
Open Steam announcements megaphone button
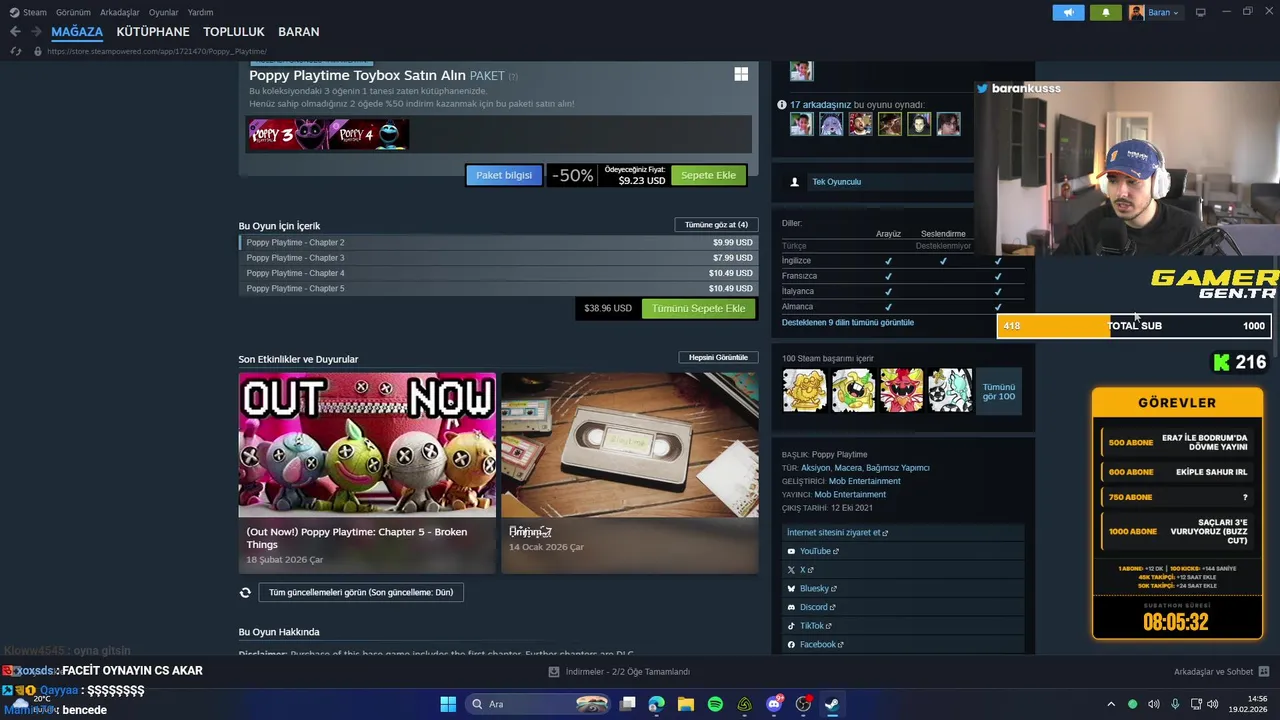click(x=1068, y=13)
